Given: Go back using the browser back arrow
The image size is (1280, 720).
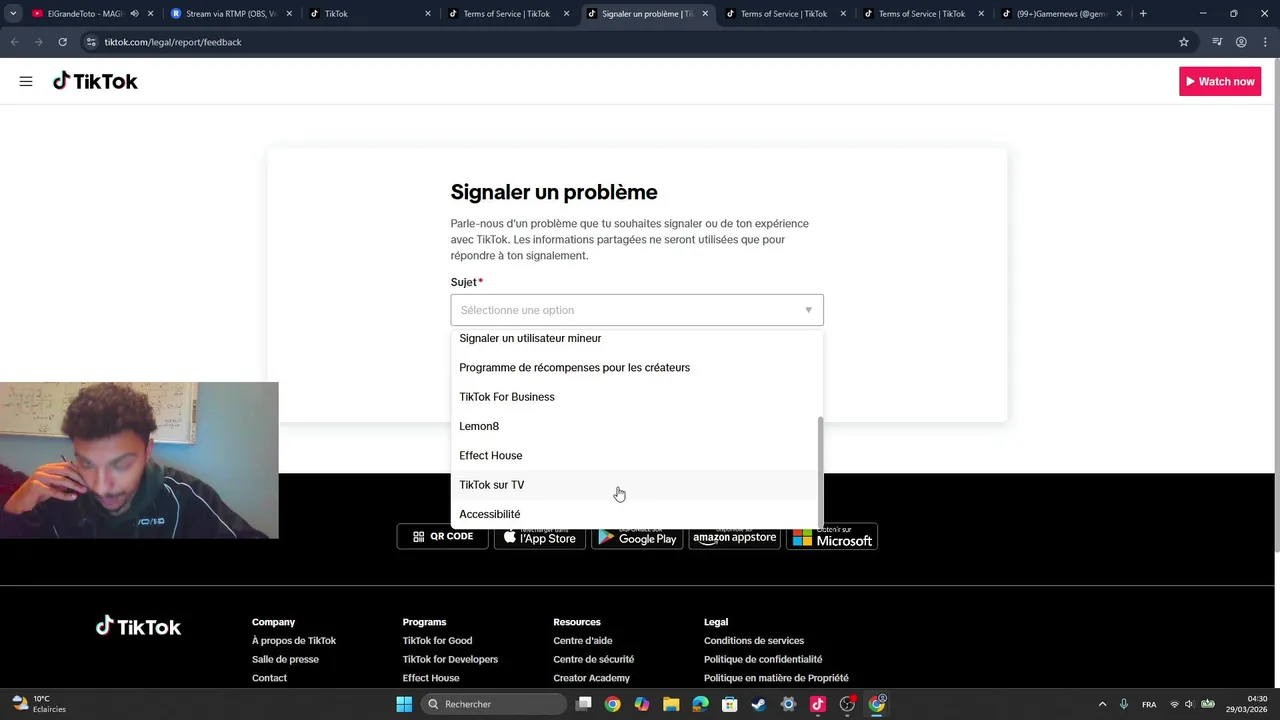Looking at the screenshot, I should (x=15, y=42).
